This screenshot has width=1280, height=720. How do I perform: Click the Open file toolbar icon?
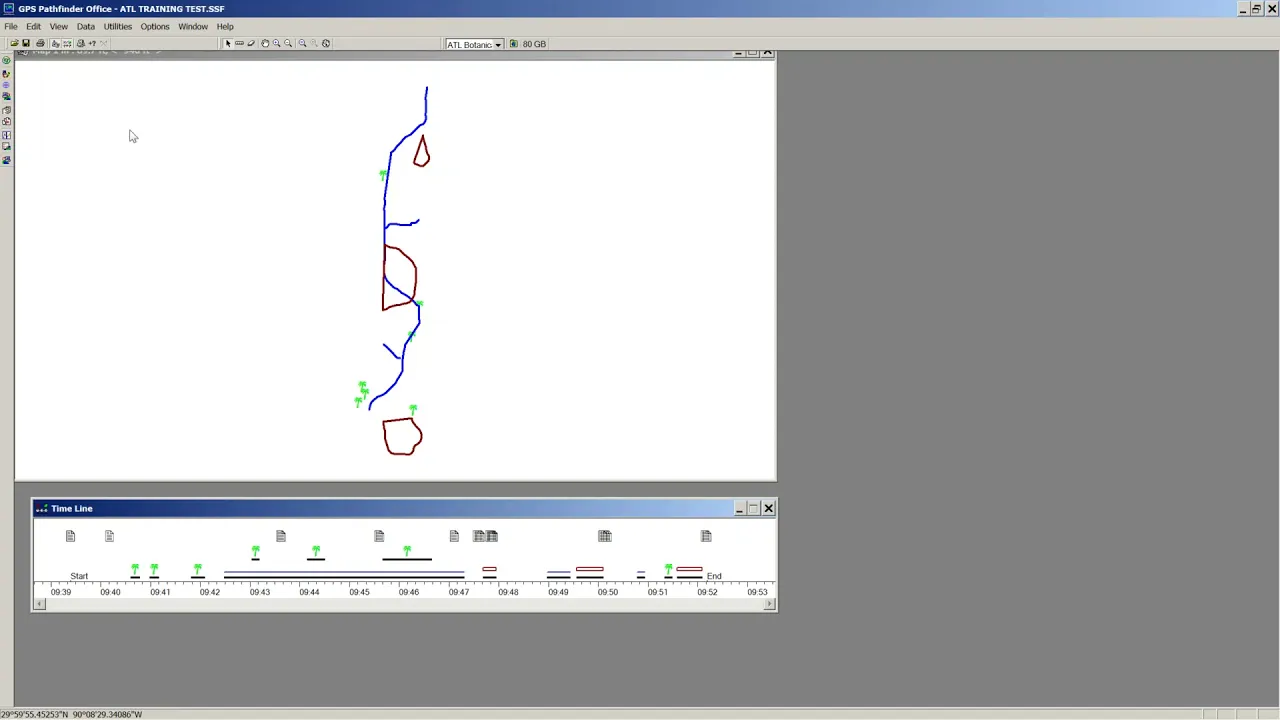[15, 43]
